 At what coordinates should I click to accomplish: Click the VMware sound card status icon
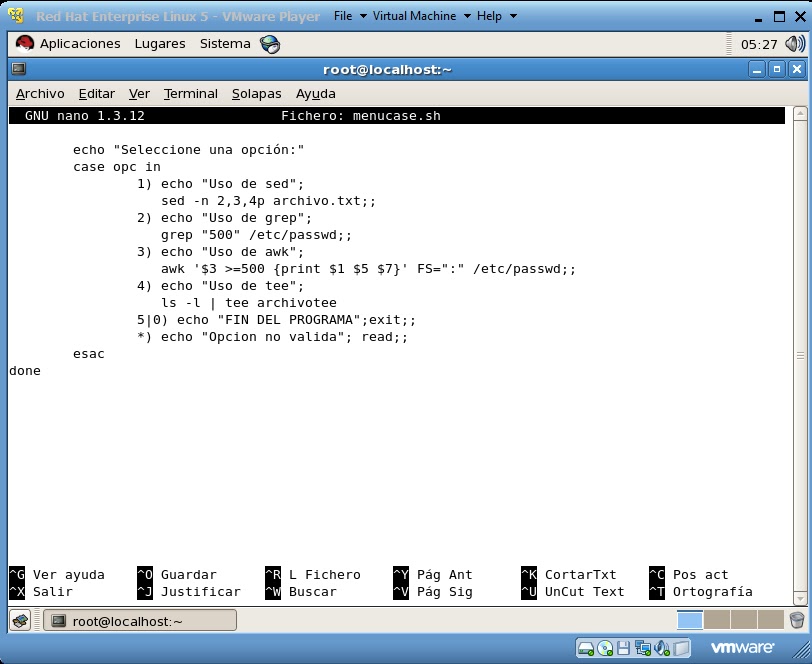pos(662,647)
